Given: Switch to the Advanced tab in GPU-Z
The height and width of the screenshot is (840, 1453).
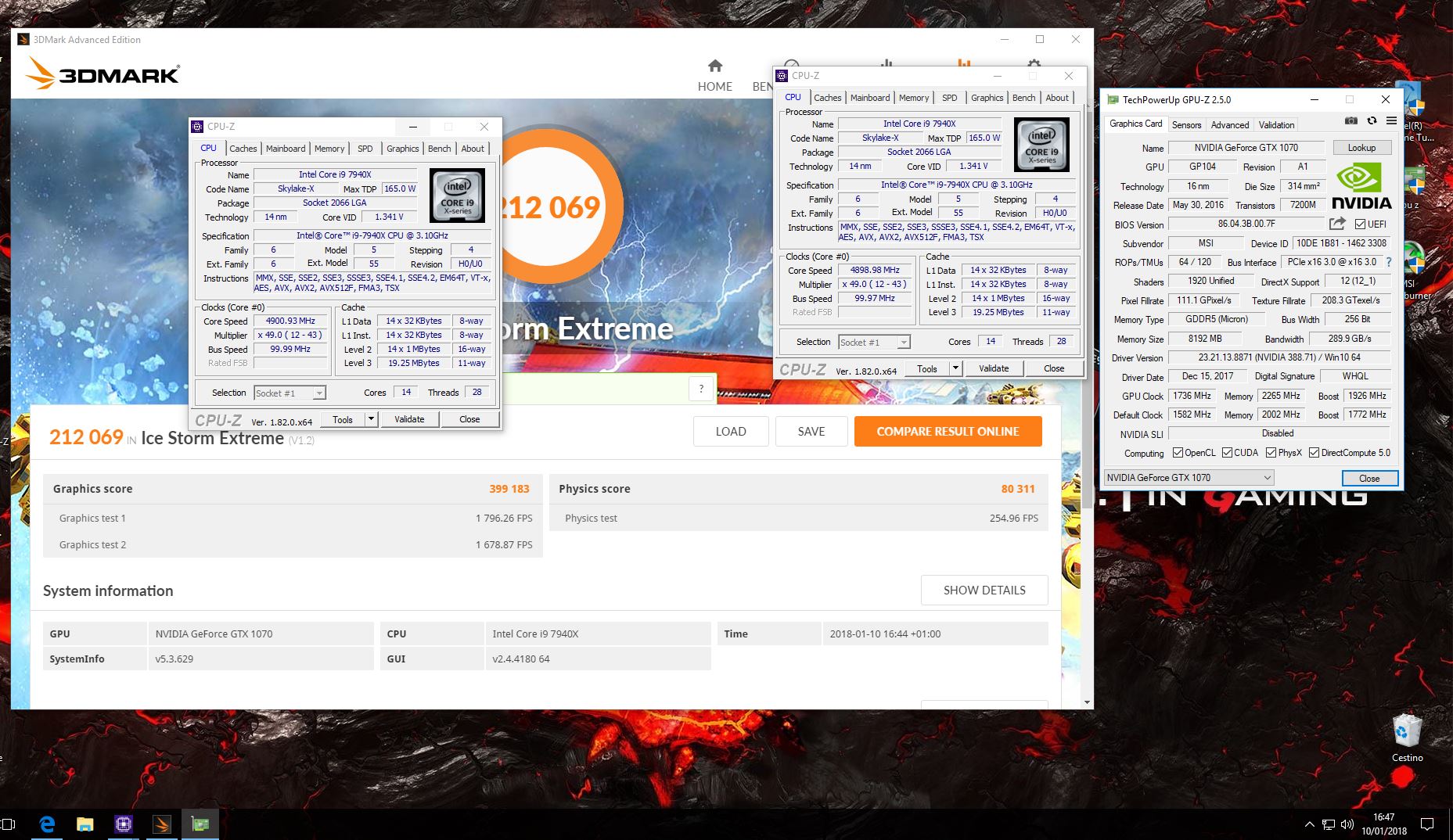Looking at the screenshot, I should click(1230, 124).
